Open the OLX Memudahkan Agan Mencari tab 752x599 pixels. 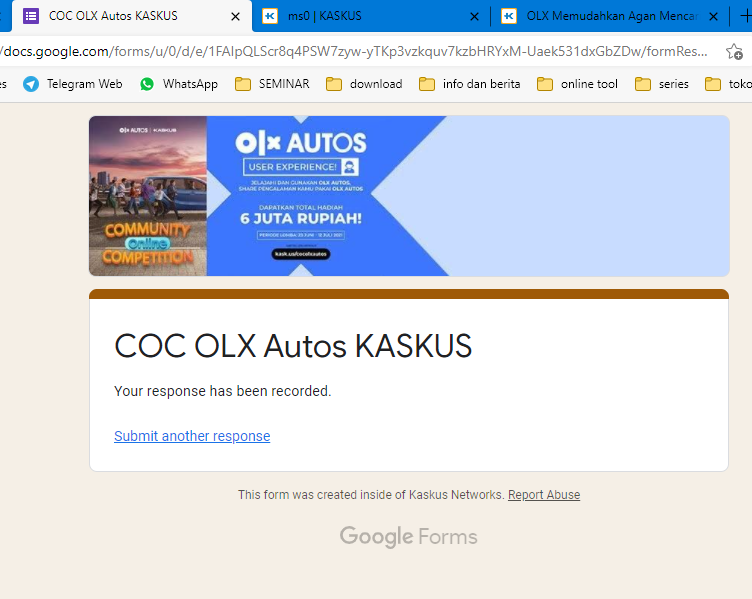[x=611, y=16]
